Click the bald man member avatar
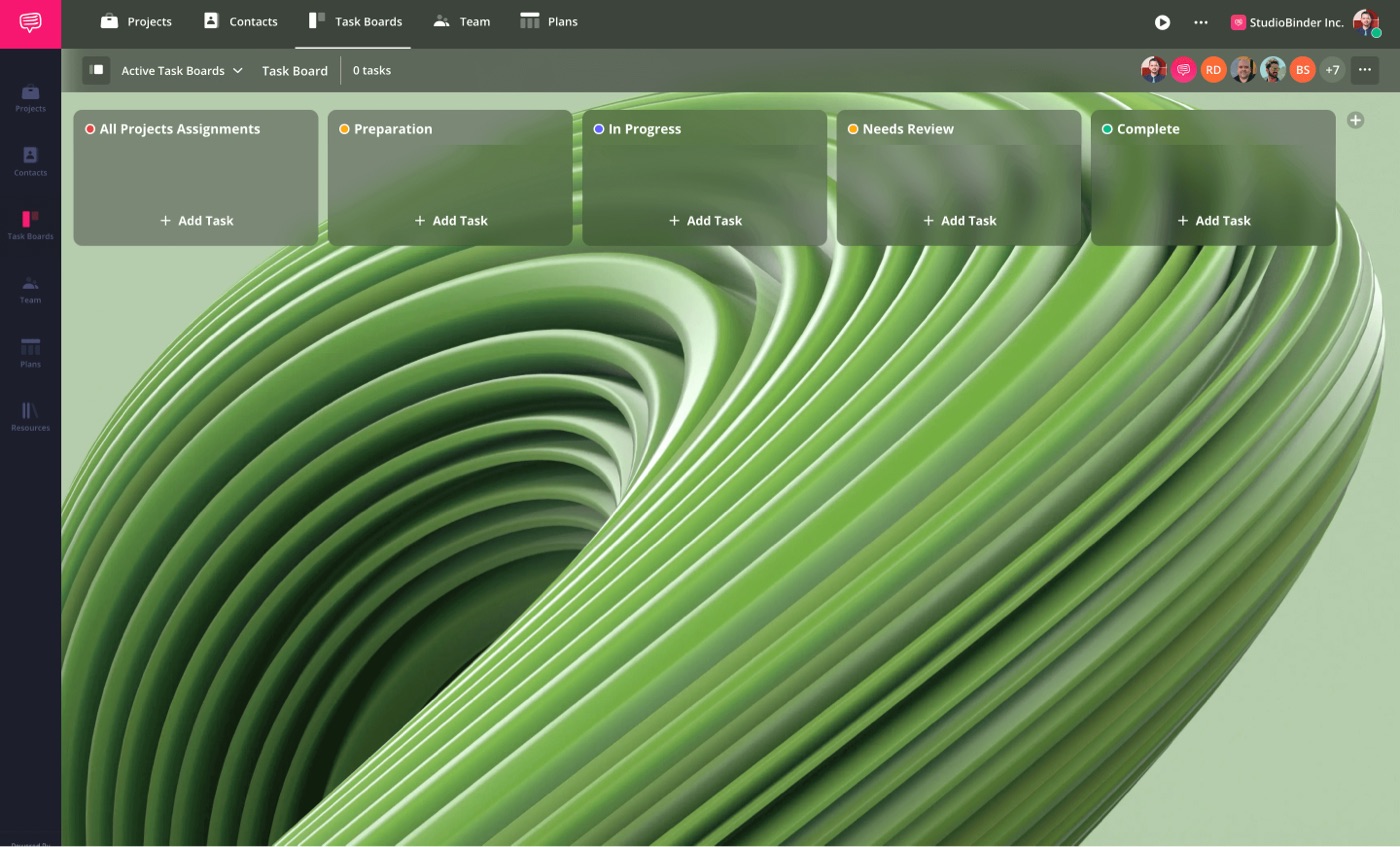1400x847 pixels. (1243, 70)
